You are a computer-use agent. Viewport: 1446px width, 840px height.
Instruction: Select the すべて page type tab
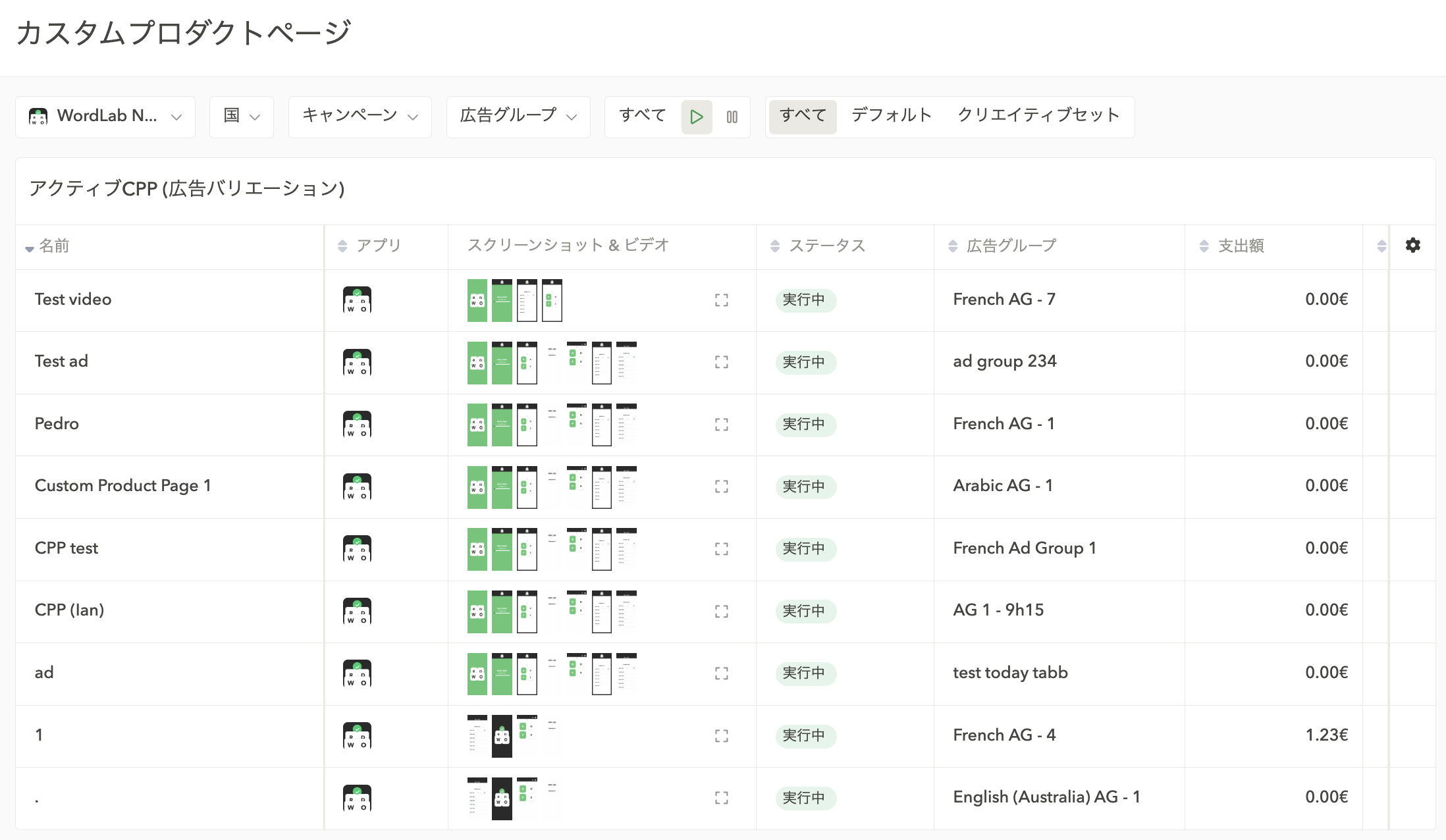803,117
